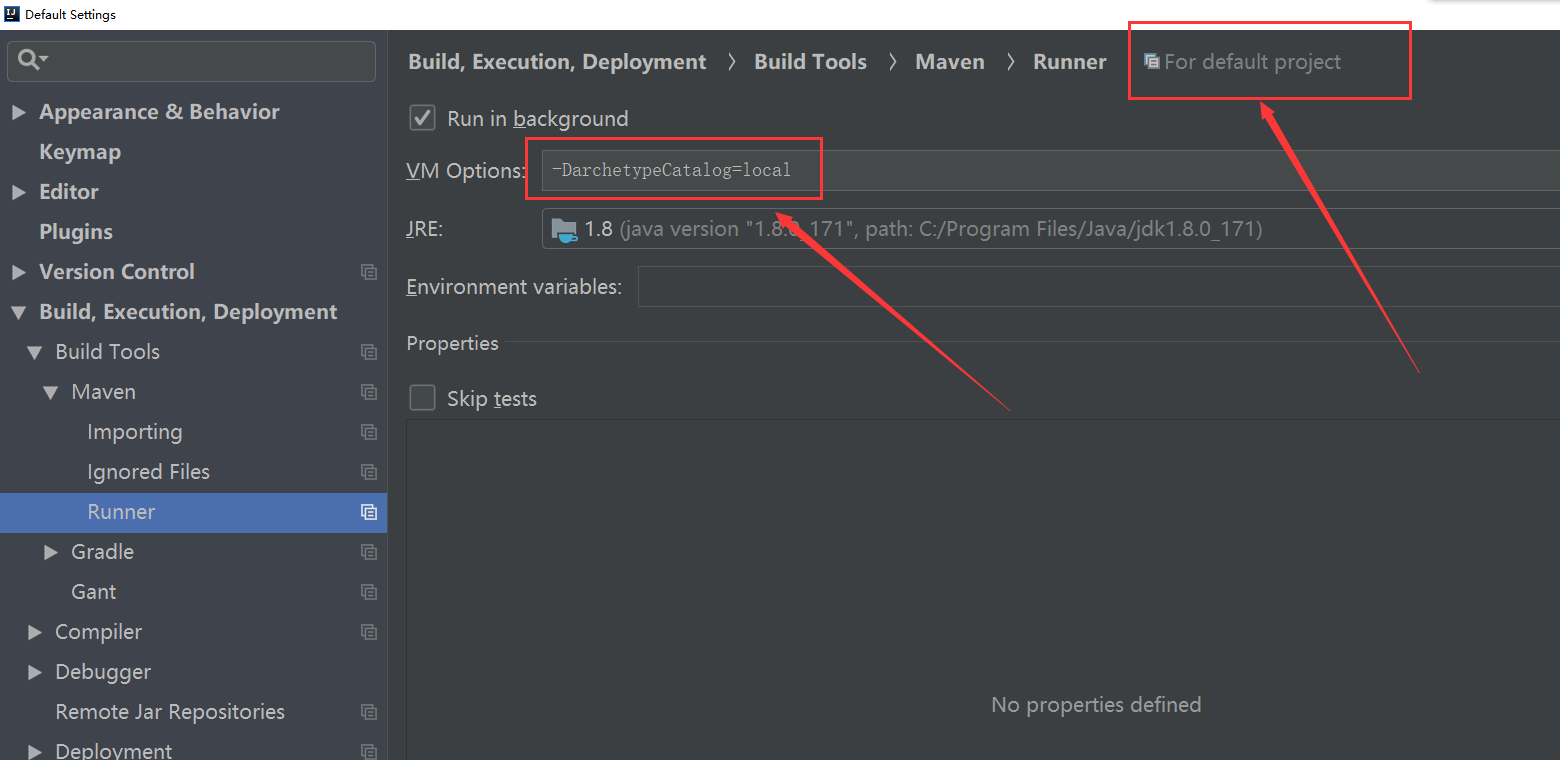Viewport: 1560px width, 760px height.
Task: Click the Build Tools breadcrumb
Action: pos(810,62)
